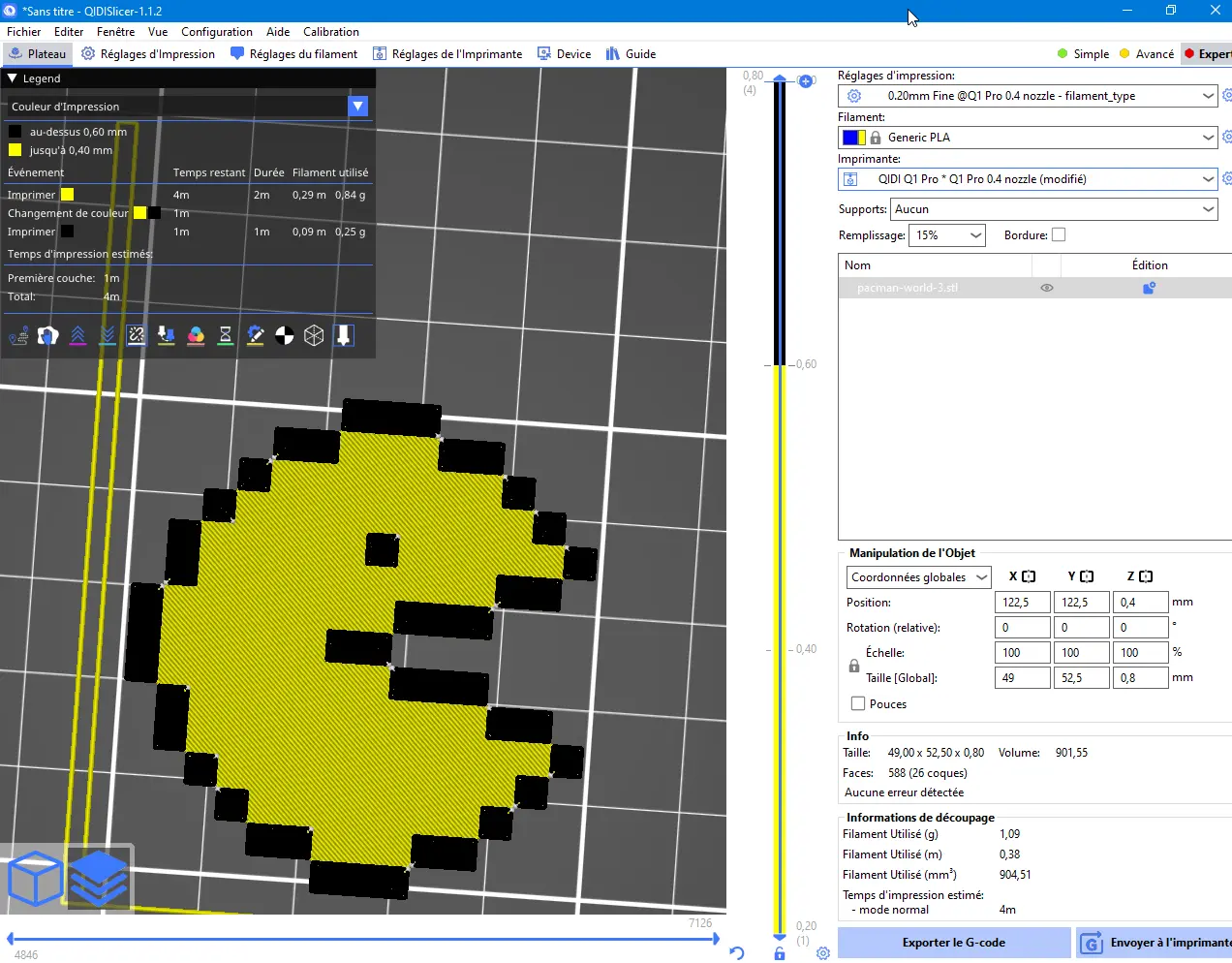Image resolution: width=1232 pixels, height=963 pixels.
Task: Click mirror Y axis icon
Action: [1087, 576]
